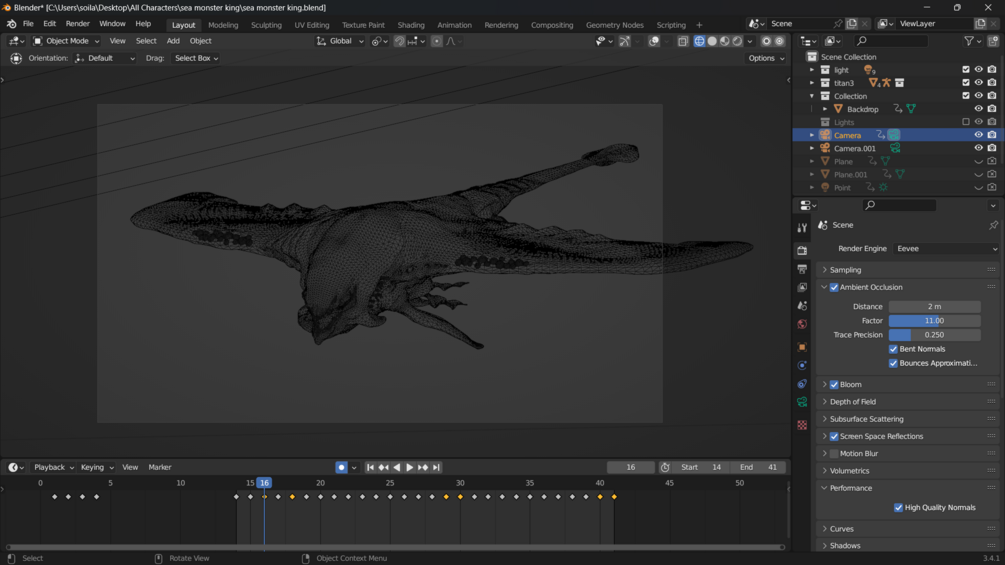Switch to the Shading workspace tab
This screenshot has height=565, width=1005.
(x=410, y=25)
